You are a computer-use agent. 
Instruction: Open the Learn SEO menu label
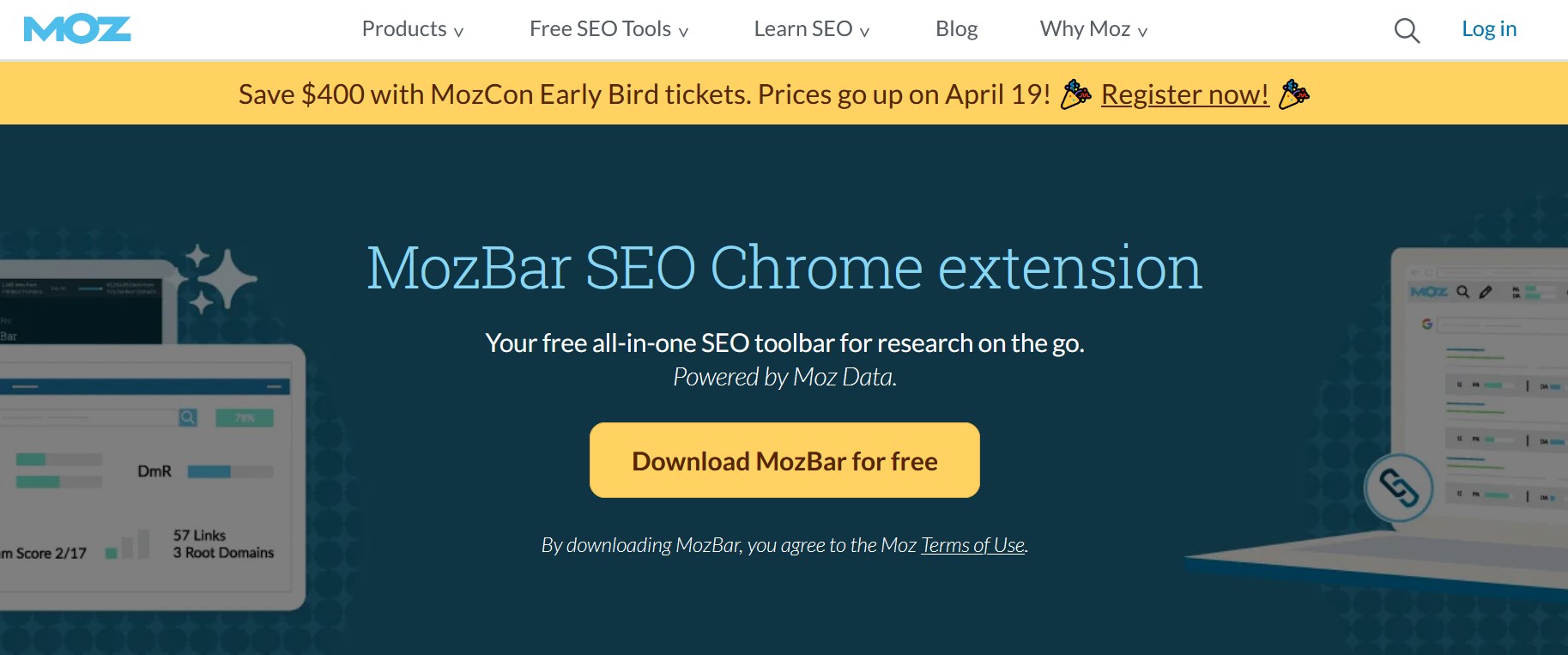(x=803, y=29)
